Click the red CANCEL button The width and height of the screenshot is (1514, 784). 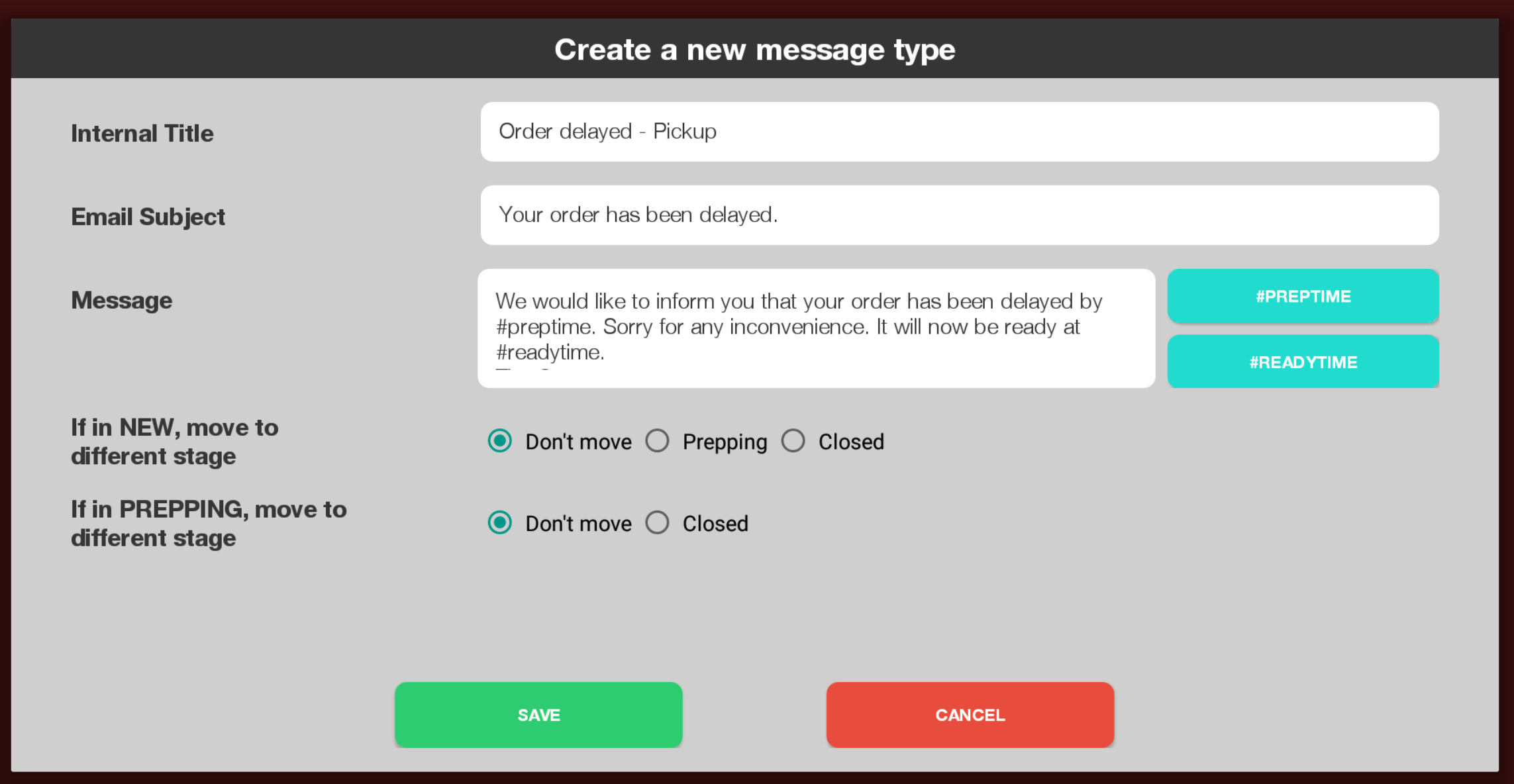(x=970, y=715)
